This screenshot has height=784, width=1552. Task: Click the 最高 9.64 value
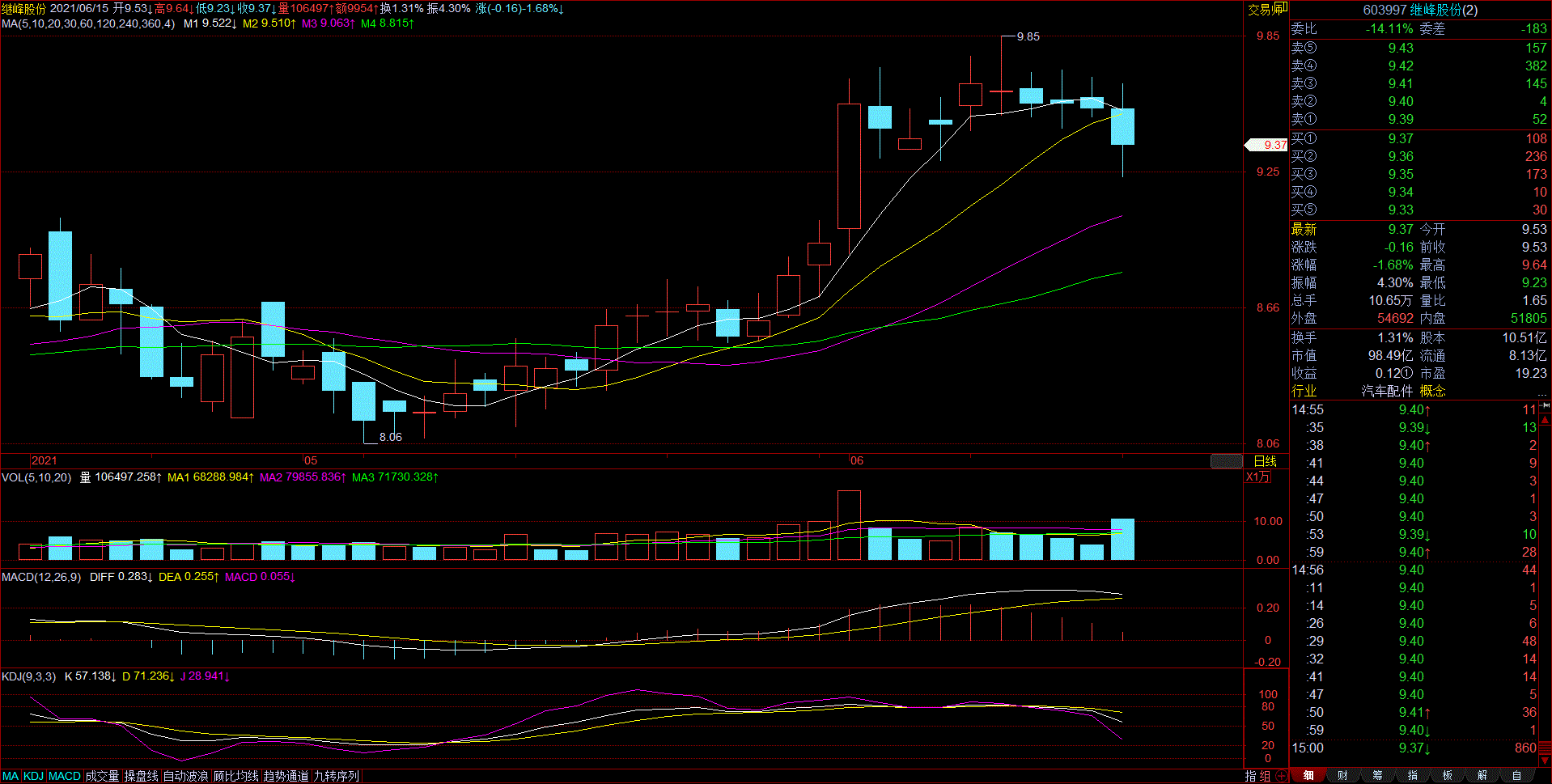[1534, 265]
